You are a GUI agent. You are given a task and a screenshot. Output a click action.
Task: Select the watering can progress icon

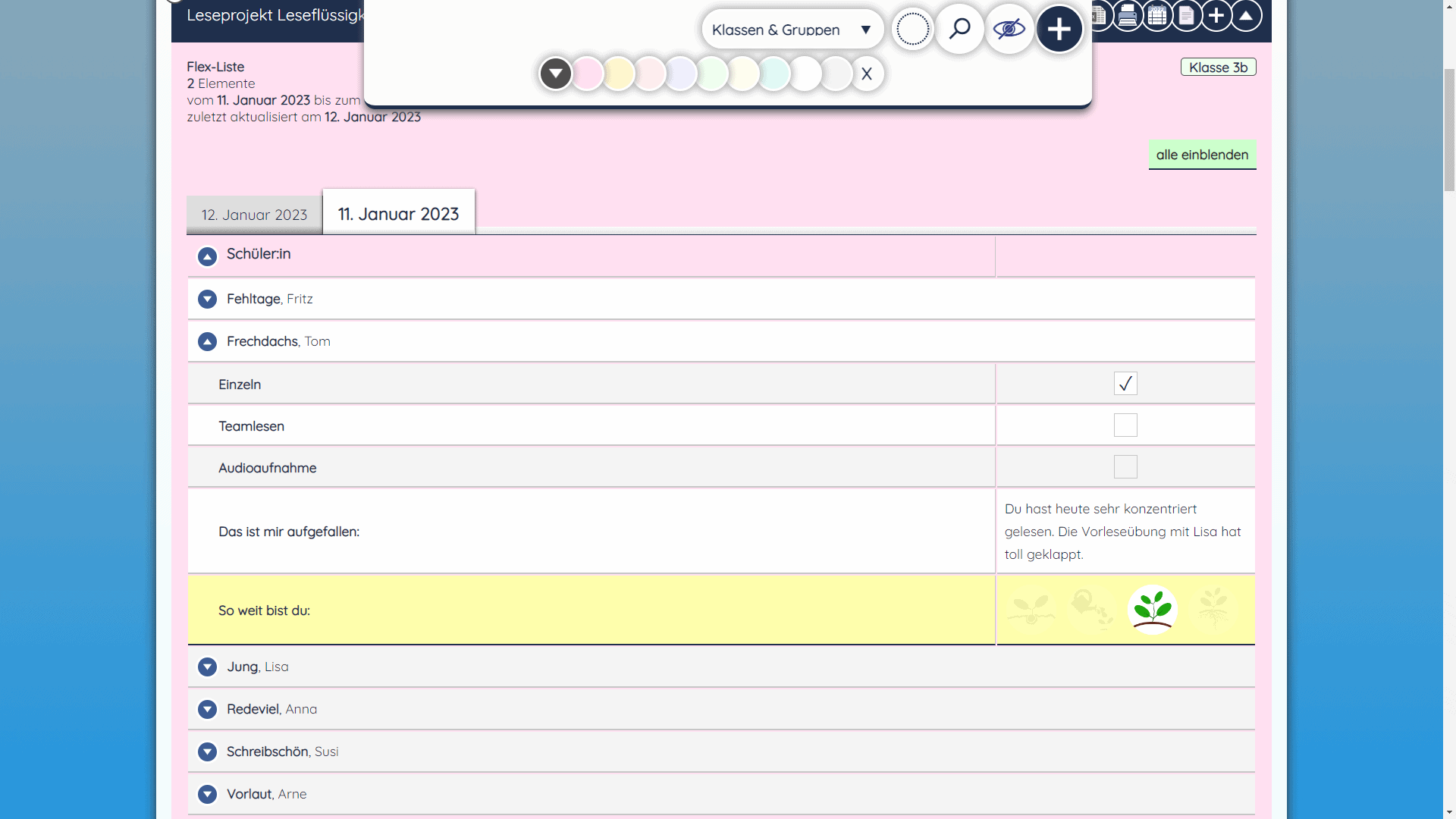coord(1092,610)
